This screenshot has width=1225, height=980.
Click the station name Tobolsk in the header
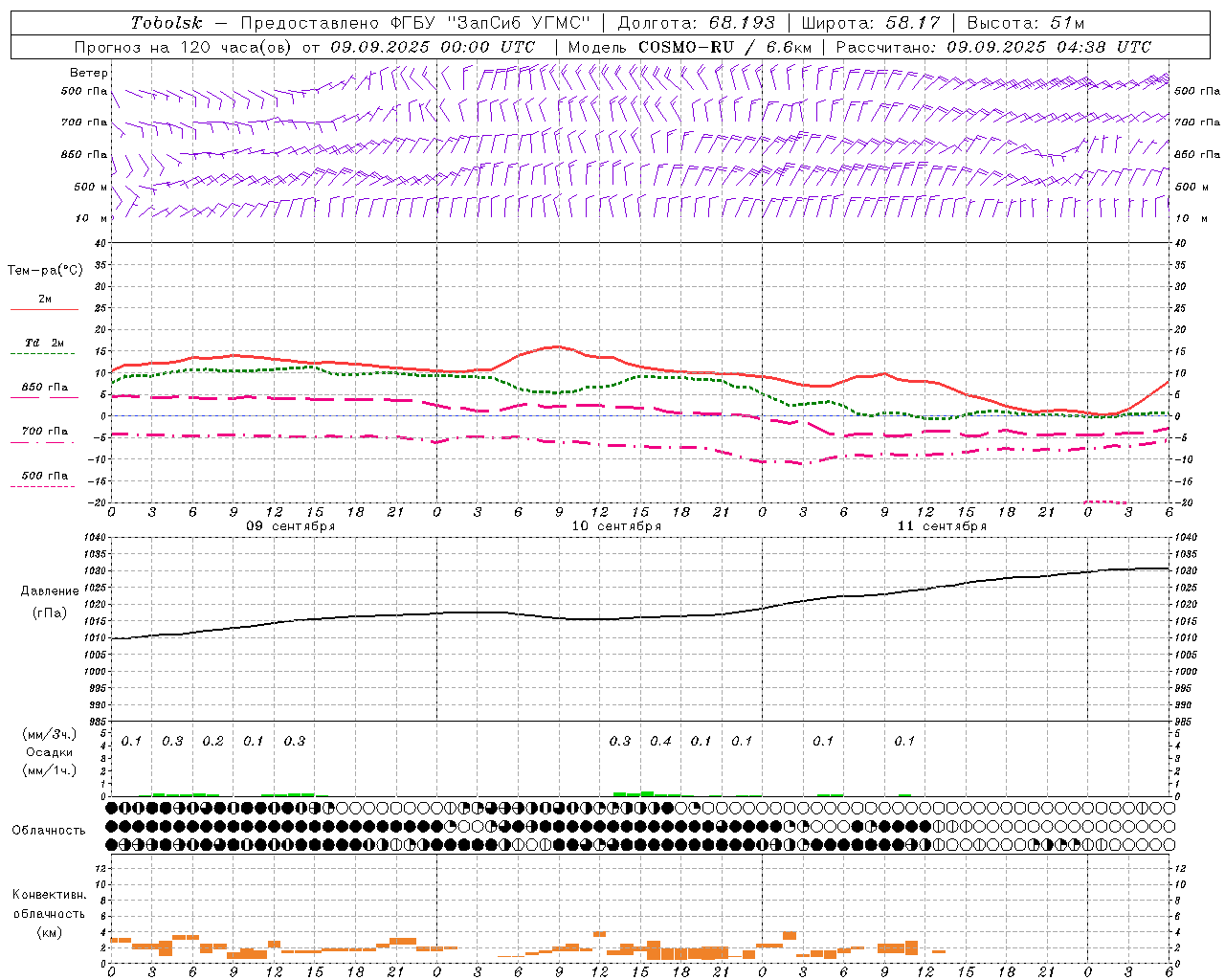coord(167,23)
